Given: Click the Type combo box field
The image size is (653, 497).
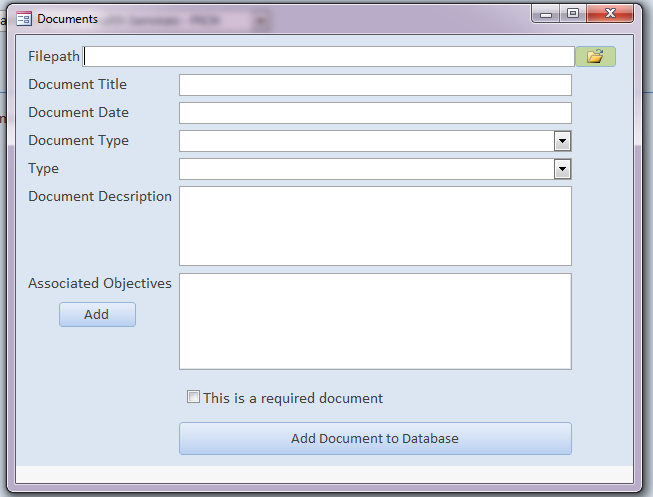Looking at the screenshot, I should (367, 169).
